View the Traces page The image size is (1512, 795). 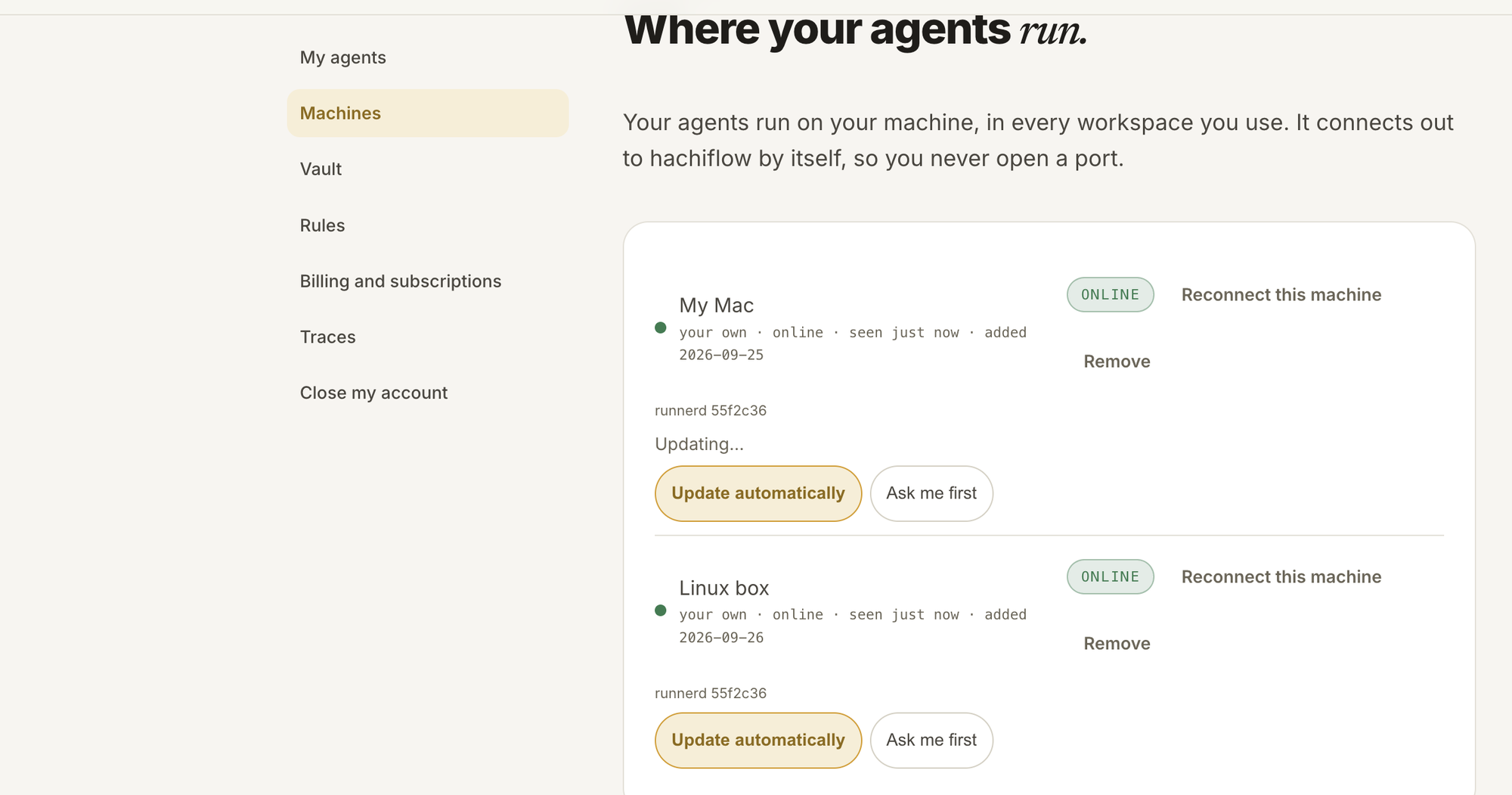[x=327, y=337]
